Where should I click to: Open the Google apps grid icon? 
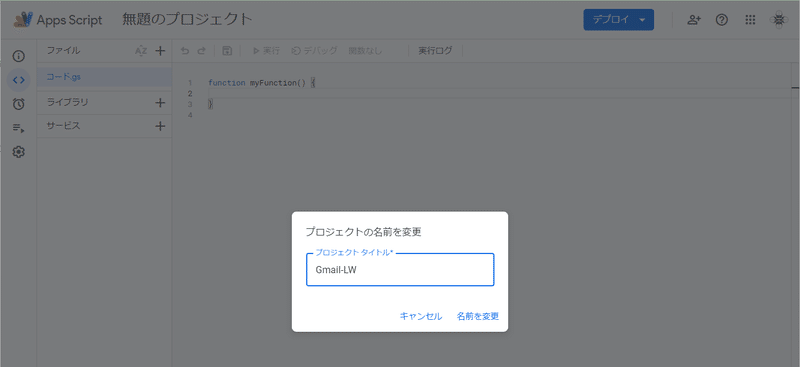point(750,20)
